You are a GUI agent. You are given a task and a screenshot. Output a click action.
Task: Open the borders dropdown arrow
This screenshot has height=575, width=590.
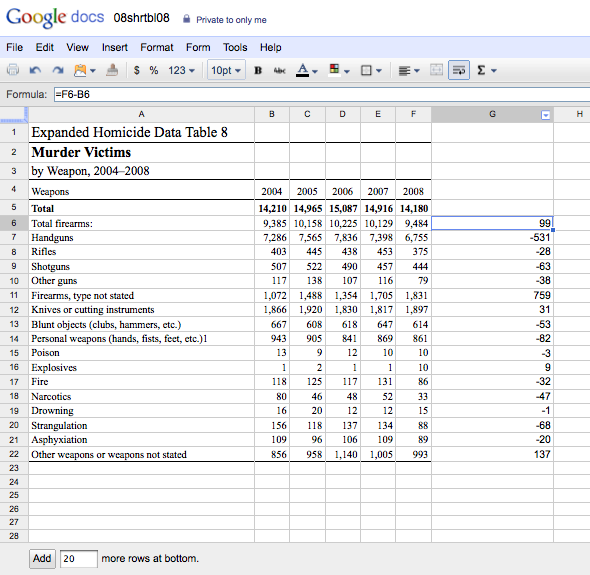pos(379,71)
